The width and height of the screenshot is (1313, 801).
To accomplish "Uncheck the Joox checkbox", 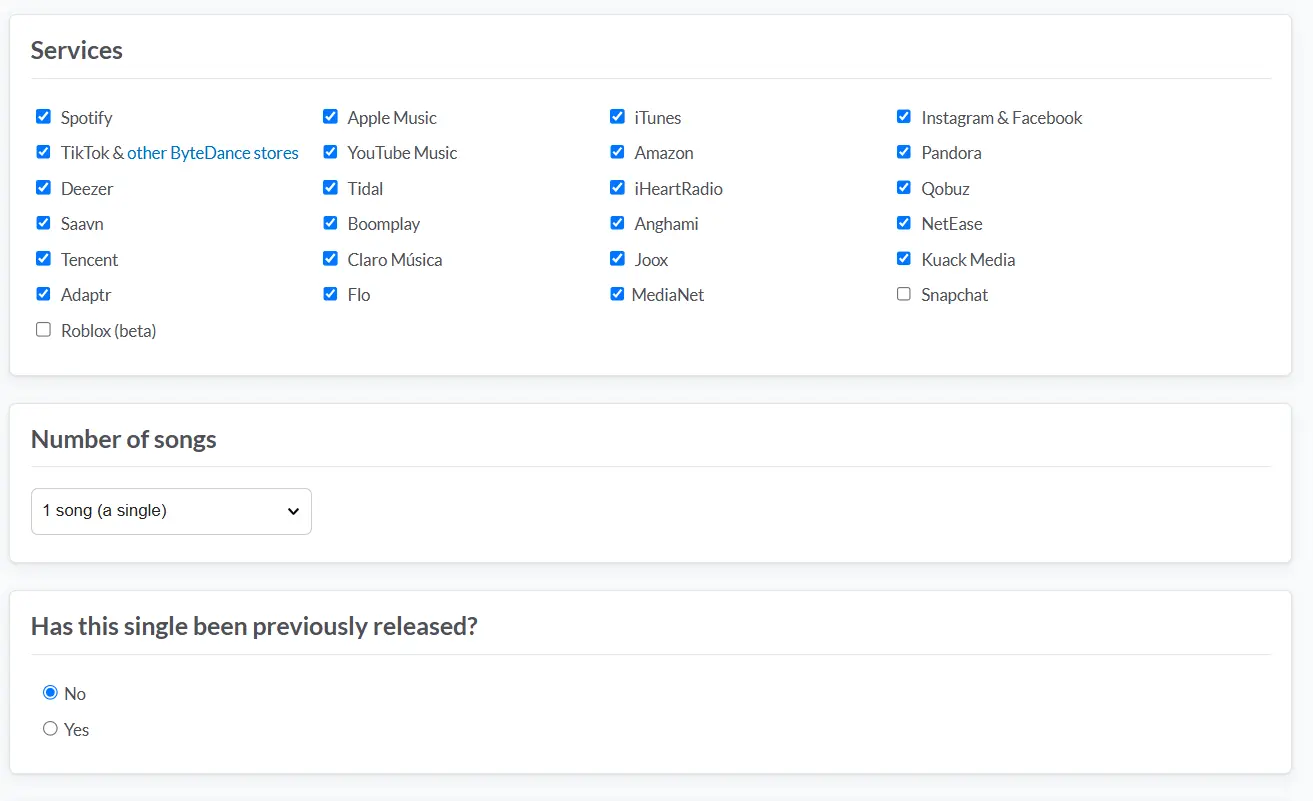I will point(617,259).
